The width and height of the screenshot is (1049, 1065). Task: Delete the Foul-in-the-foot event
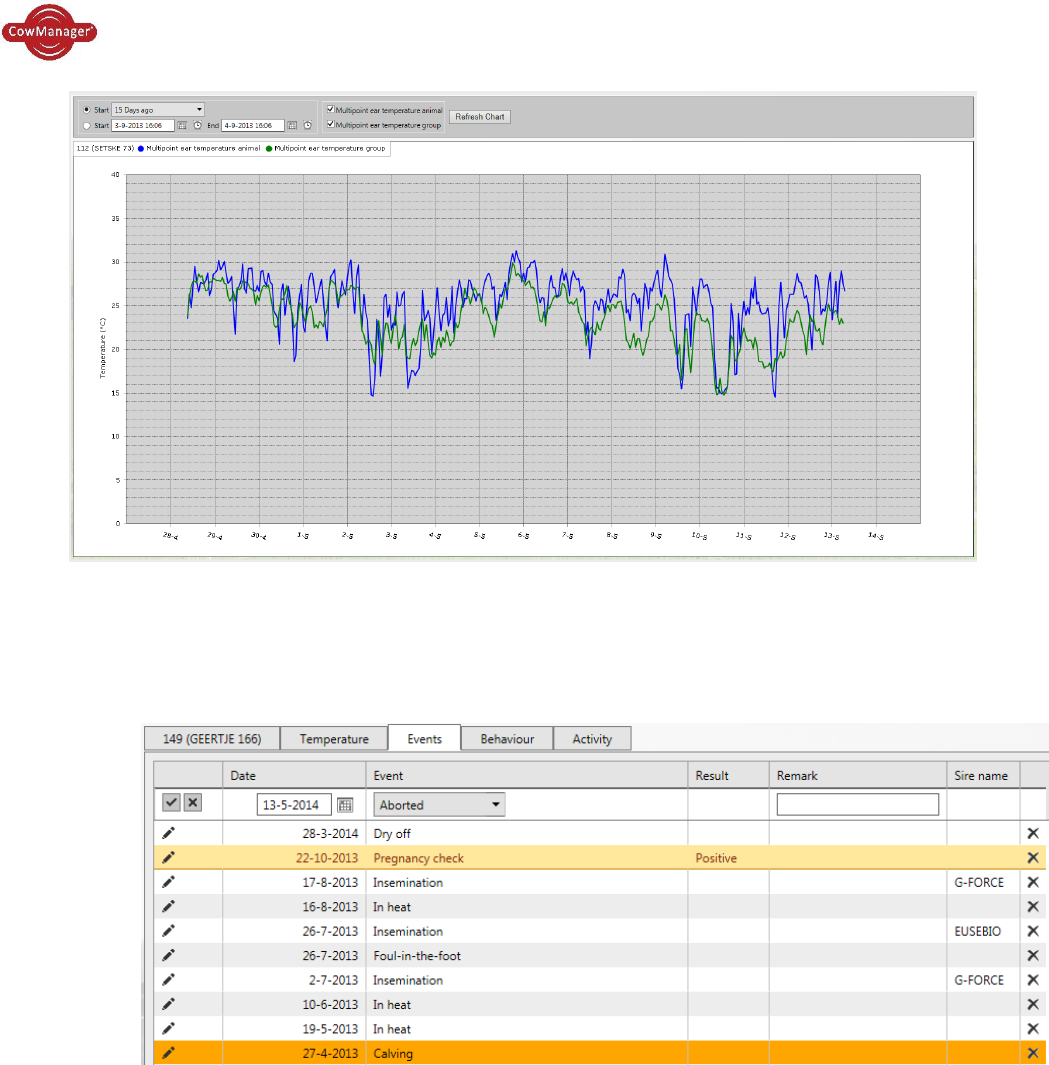(x=1033, y=956)
